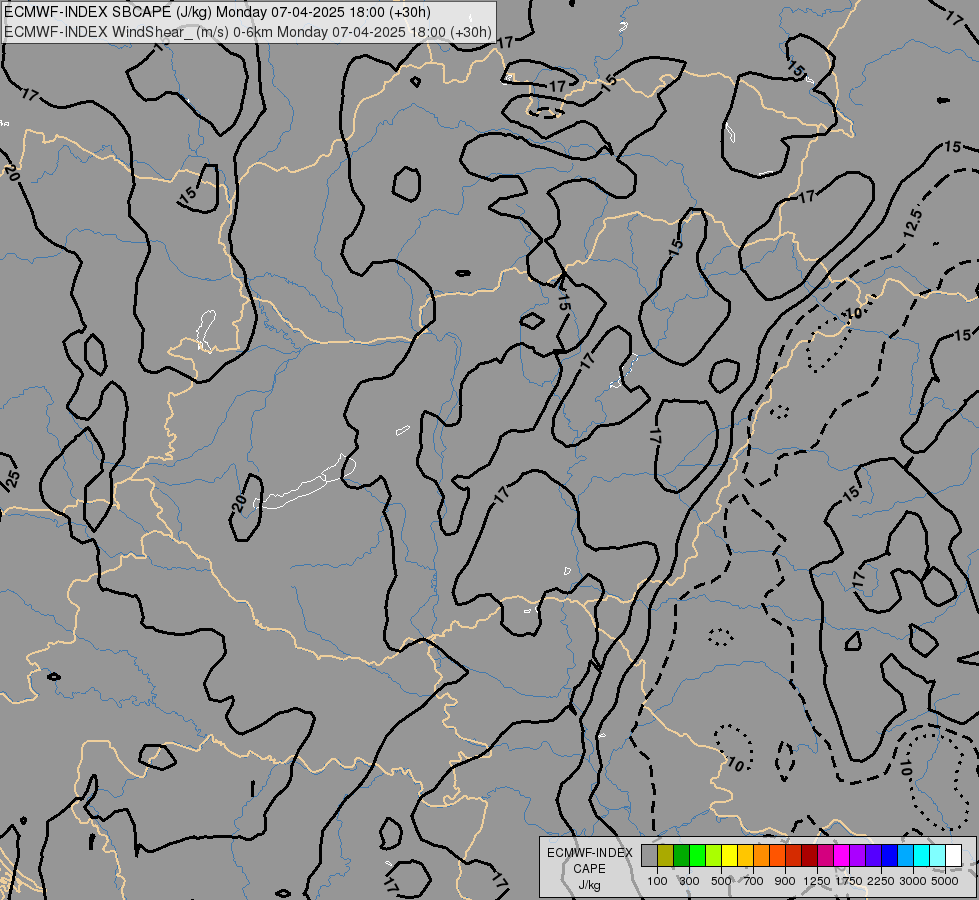Image resolution: width=979 pixels, height=900 pixels.
Task: Click the legend value 2250
Action: pos(881,881)
